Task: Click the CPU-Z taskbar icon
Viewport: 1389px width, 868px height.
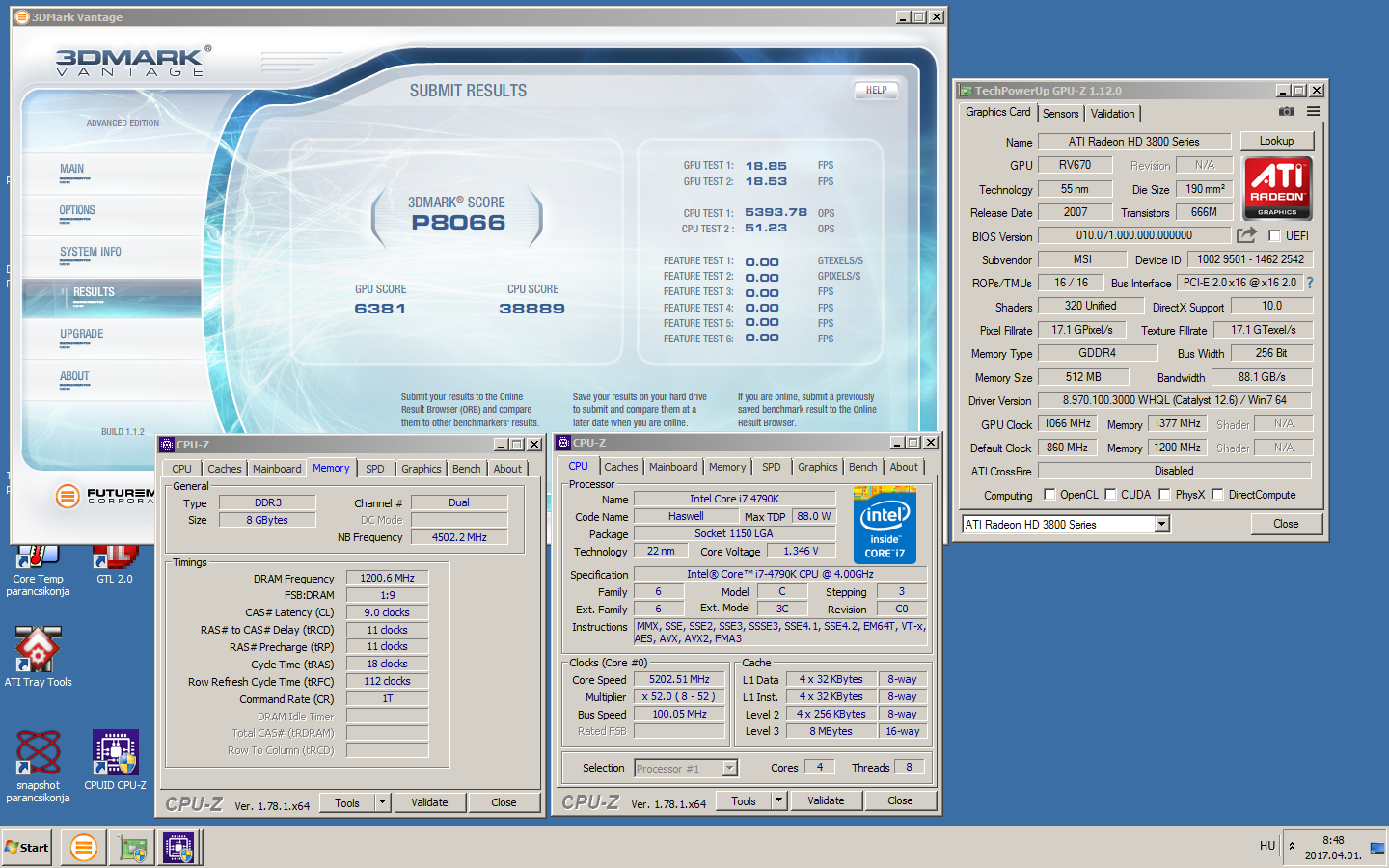Action: (178, 848)
